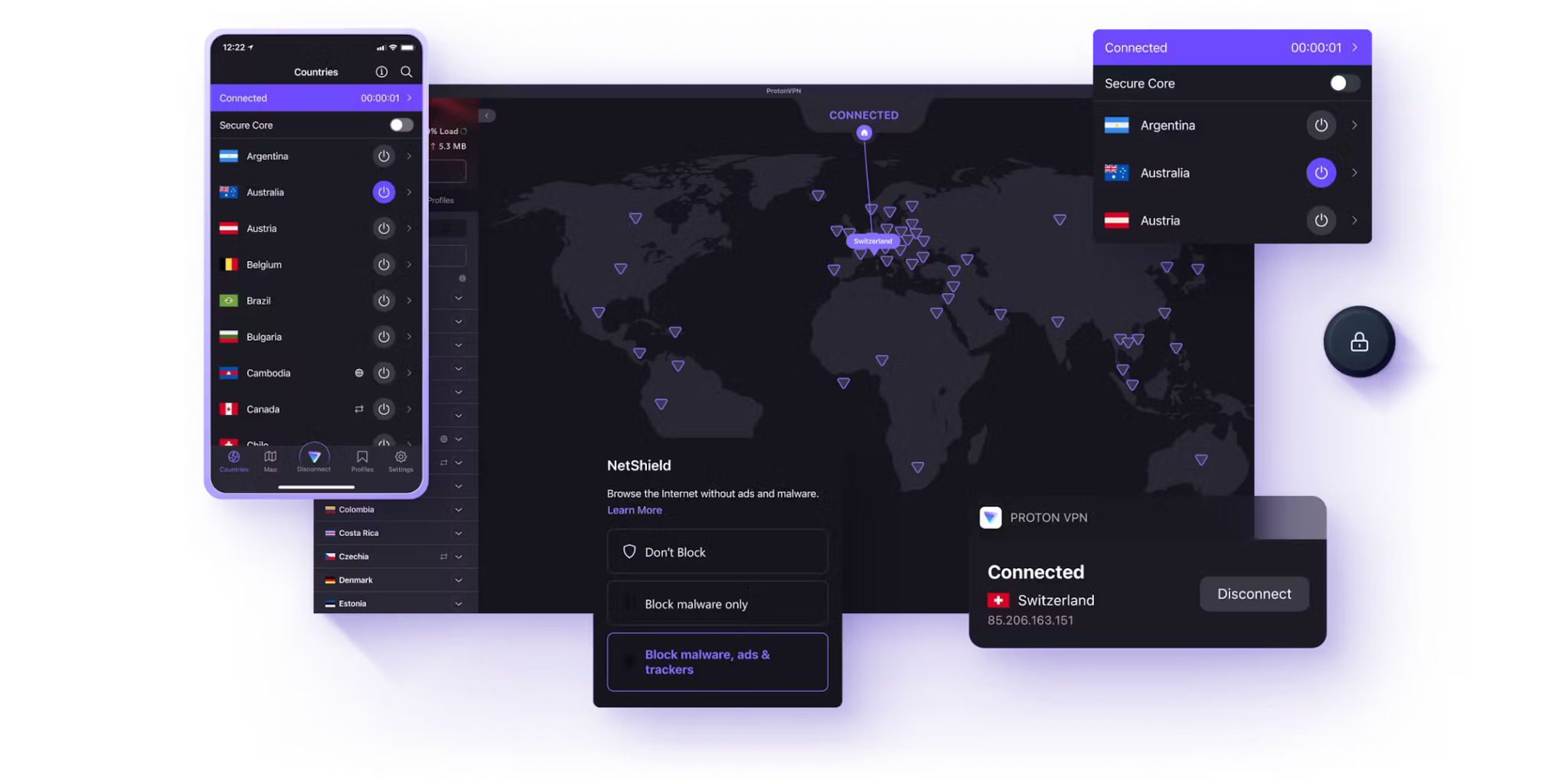This screenshot has width=1568, height=784.
Task: Open the search icon in Countries header
Action: pos(406,71)
